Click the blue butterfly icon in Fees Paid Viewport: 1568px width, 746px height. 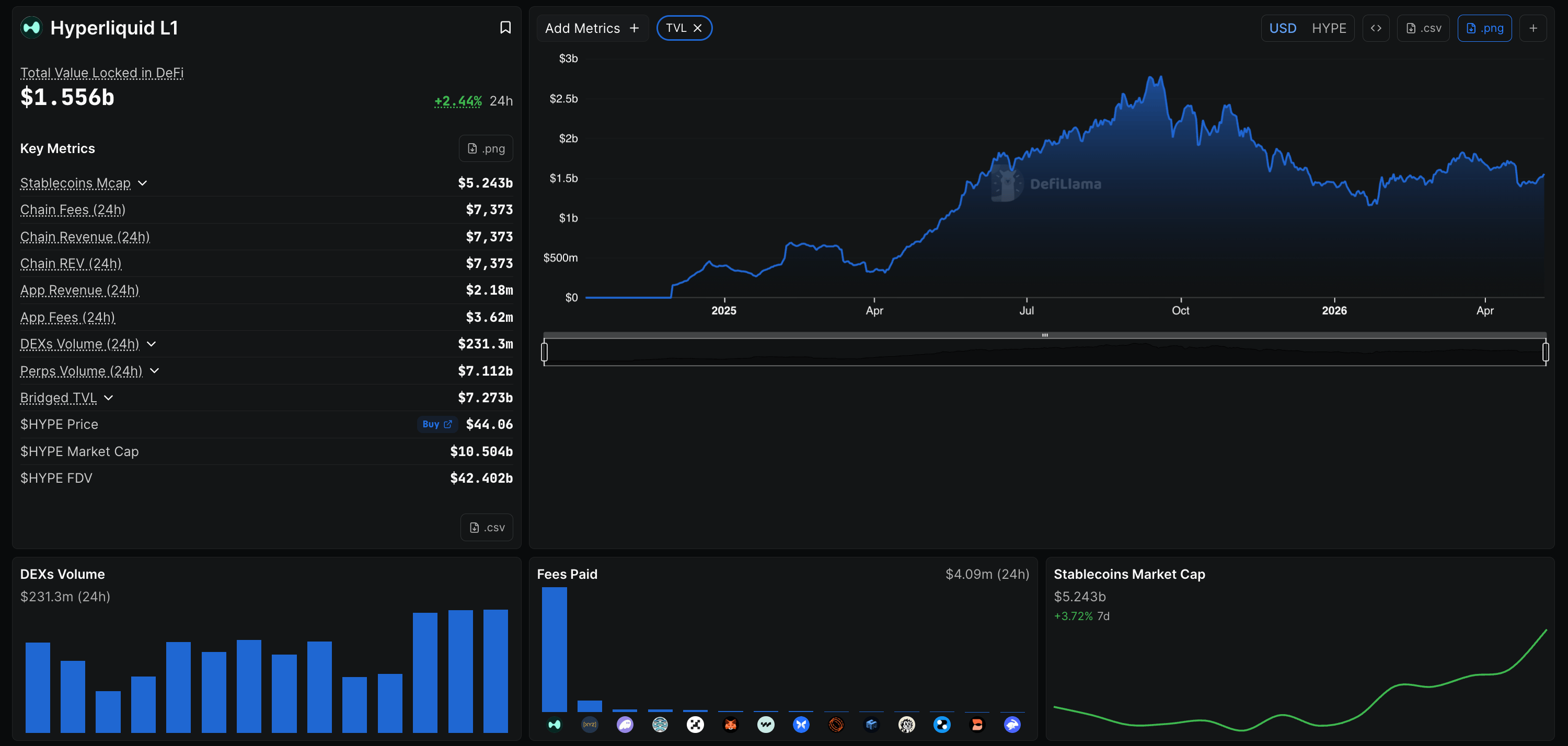pyautogui.click(x=801, y=724)
